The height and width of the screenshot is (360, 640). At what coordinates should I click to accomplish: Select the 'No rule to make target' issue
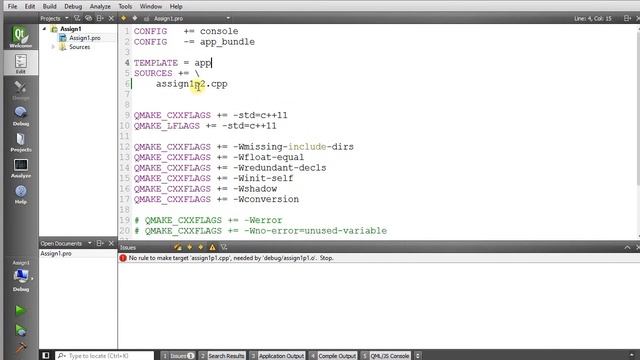(x=379, y=258)
